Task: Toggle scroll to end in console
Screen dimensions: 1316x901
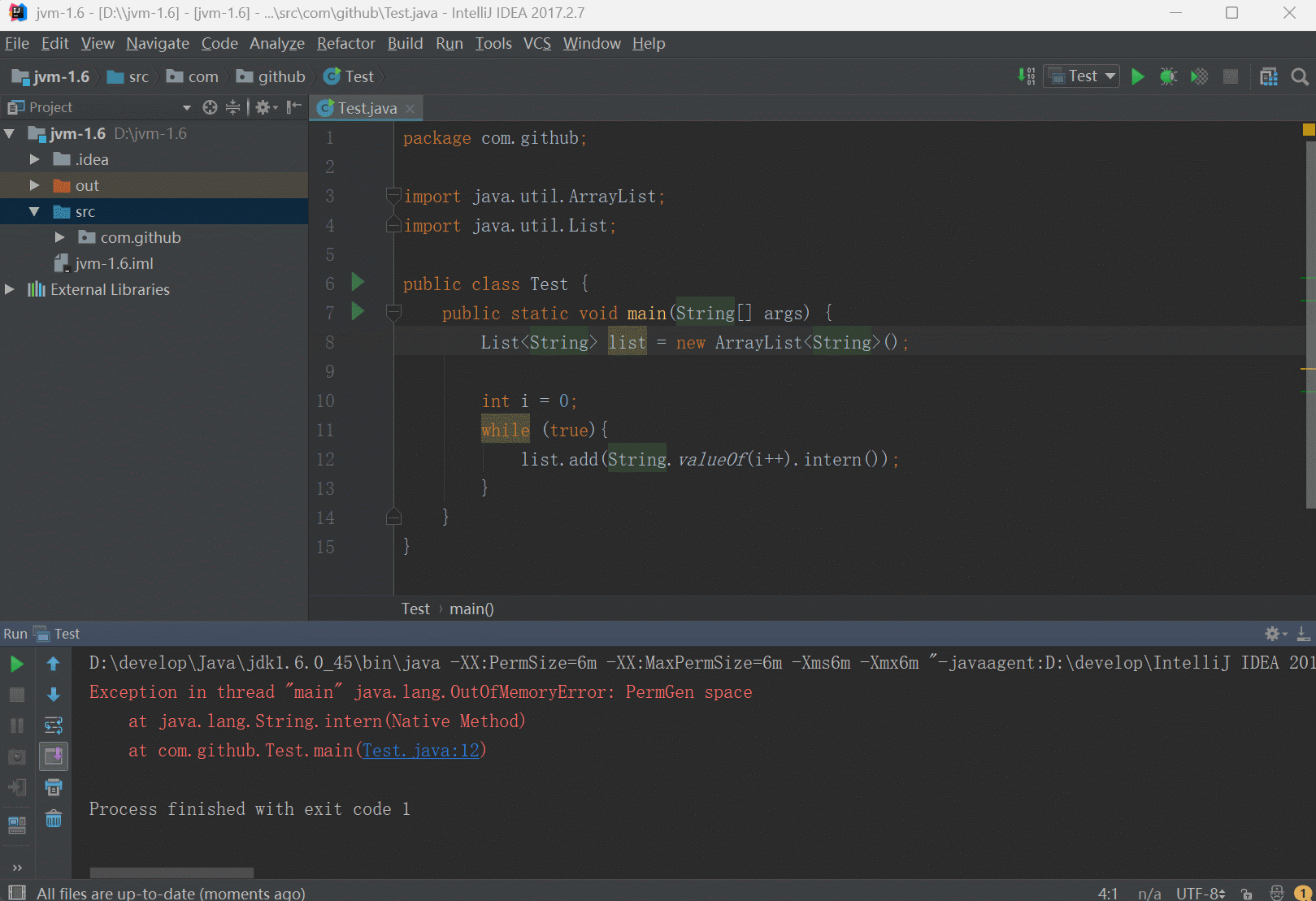Action: [54, 756]
